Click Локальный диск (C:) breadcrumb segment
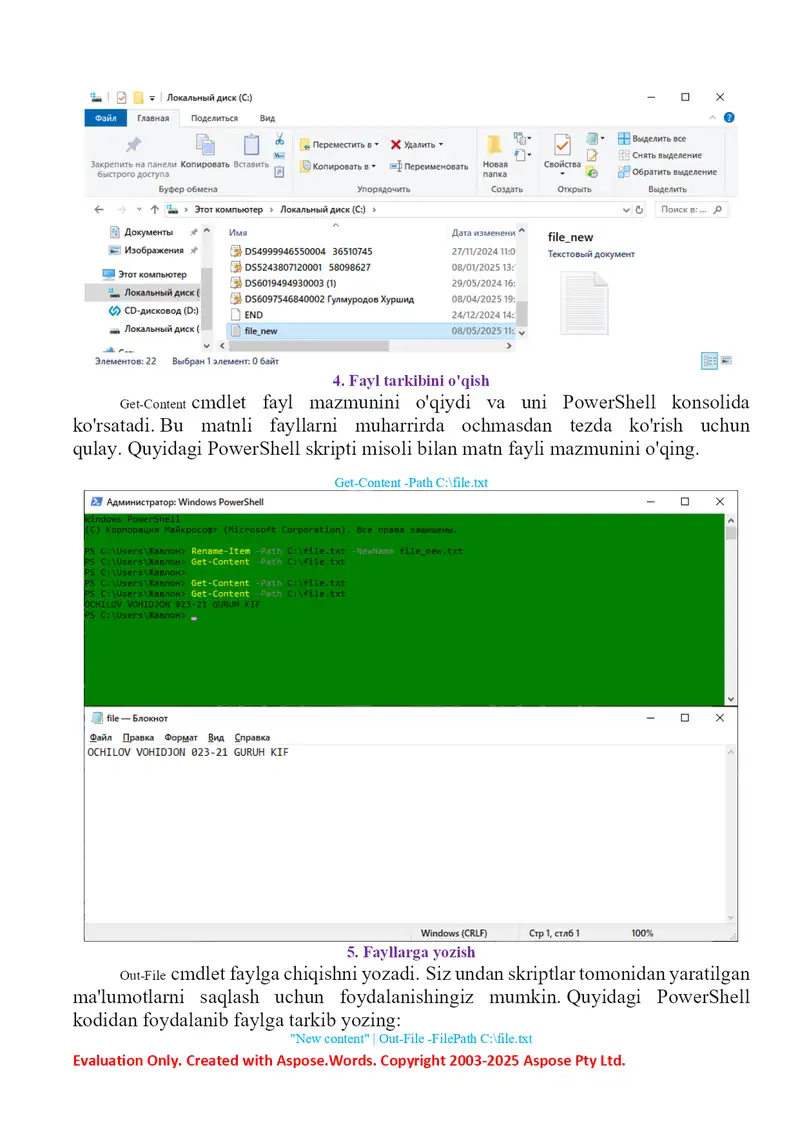 coord(323,210)
